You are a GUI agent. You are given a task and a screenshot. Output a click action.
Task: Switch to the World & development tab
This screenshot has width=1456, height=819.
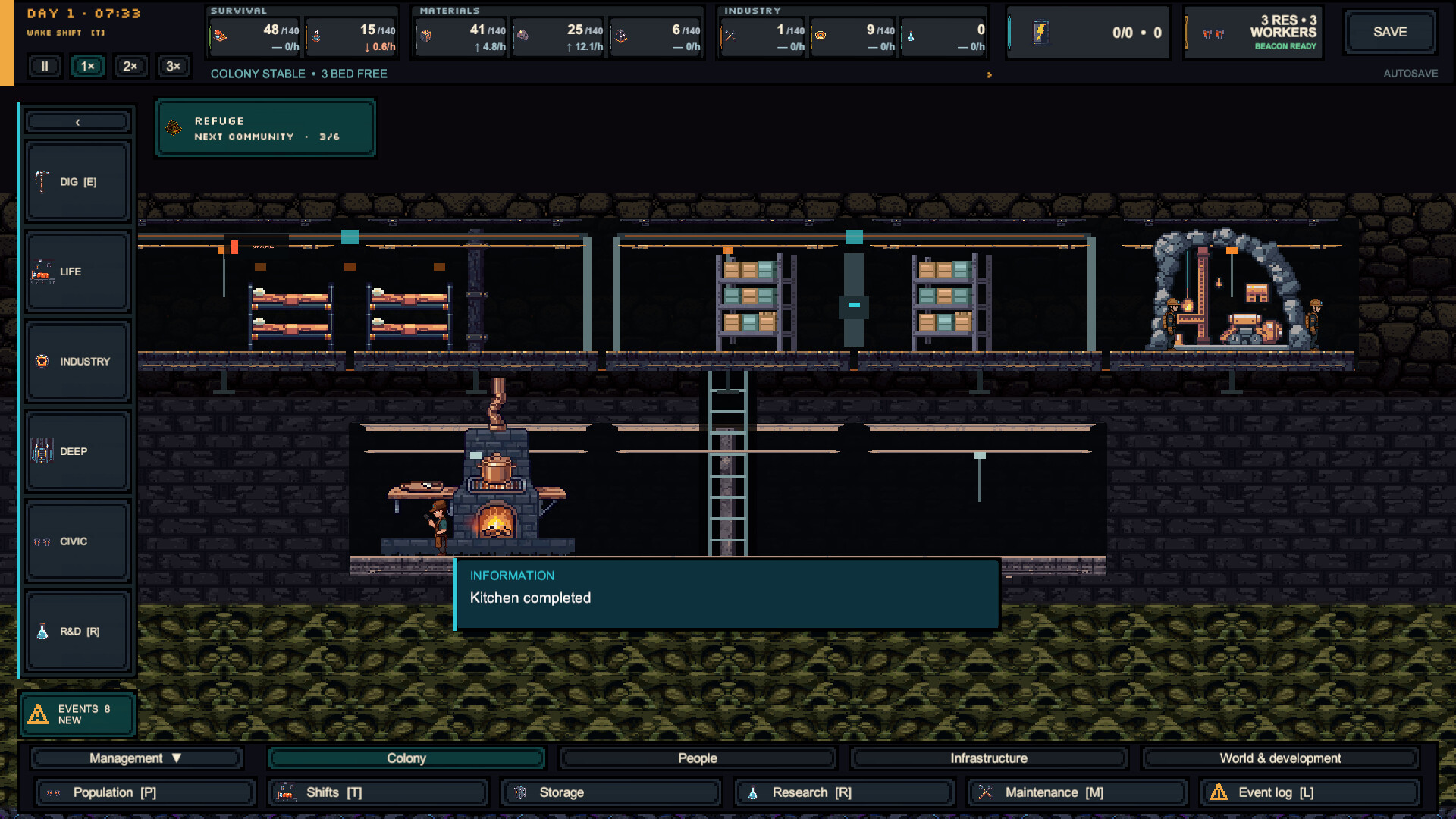(1280, 758)
